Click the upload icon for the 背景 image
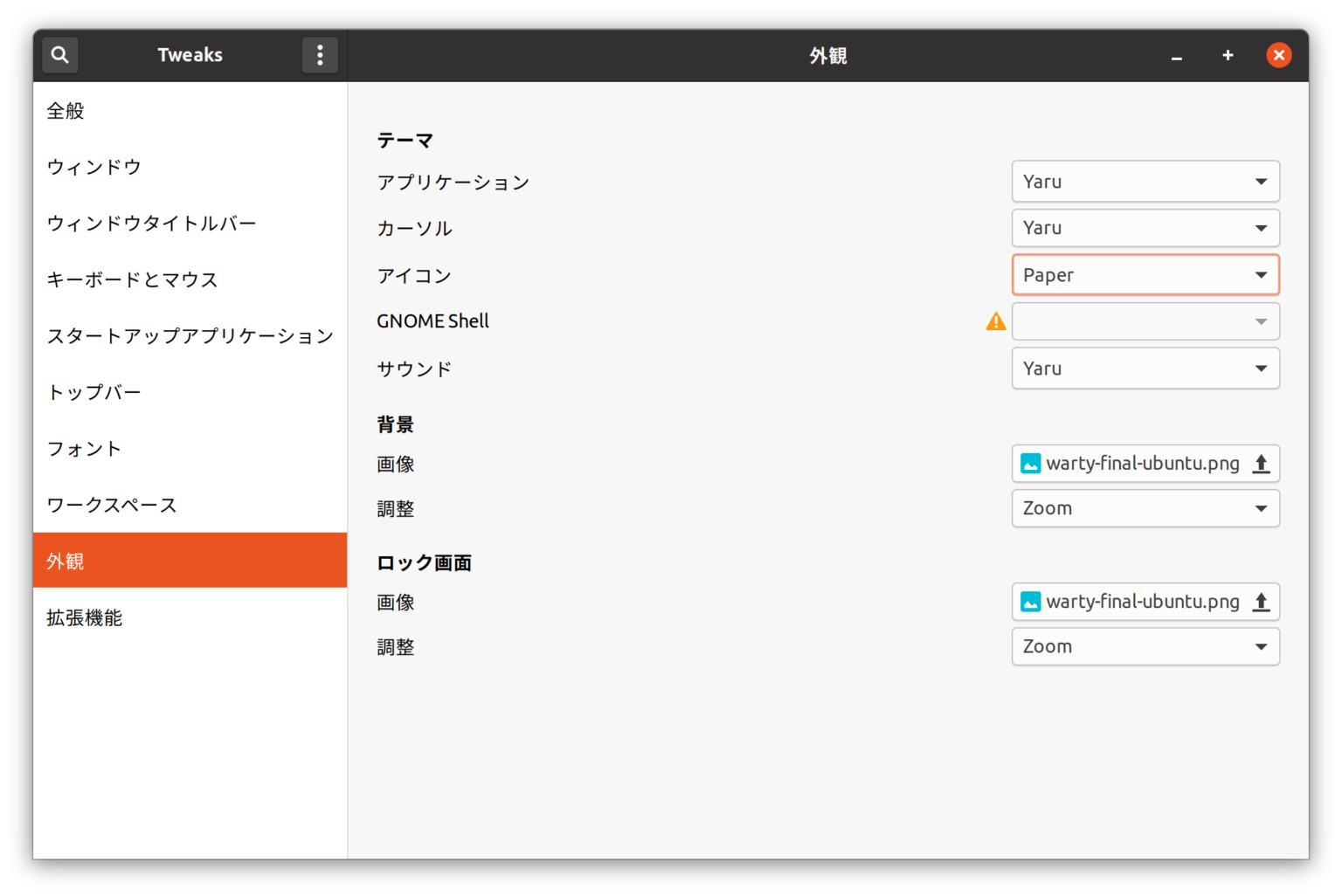1342x896 pixels. [1261, 464]
